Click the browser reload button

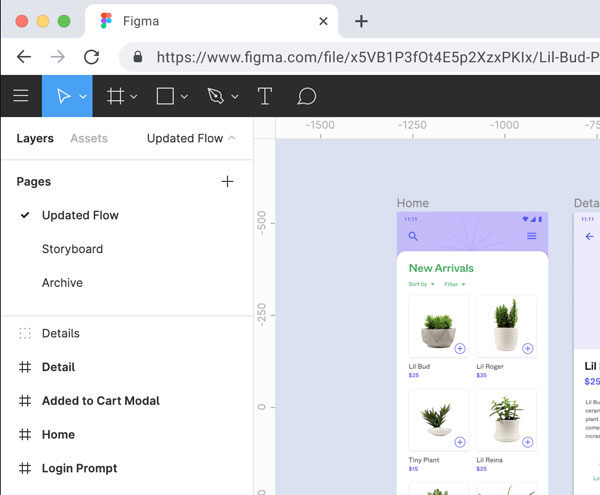pyautogui.click(x=89, y=58)
